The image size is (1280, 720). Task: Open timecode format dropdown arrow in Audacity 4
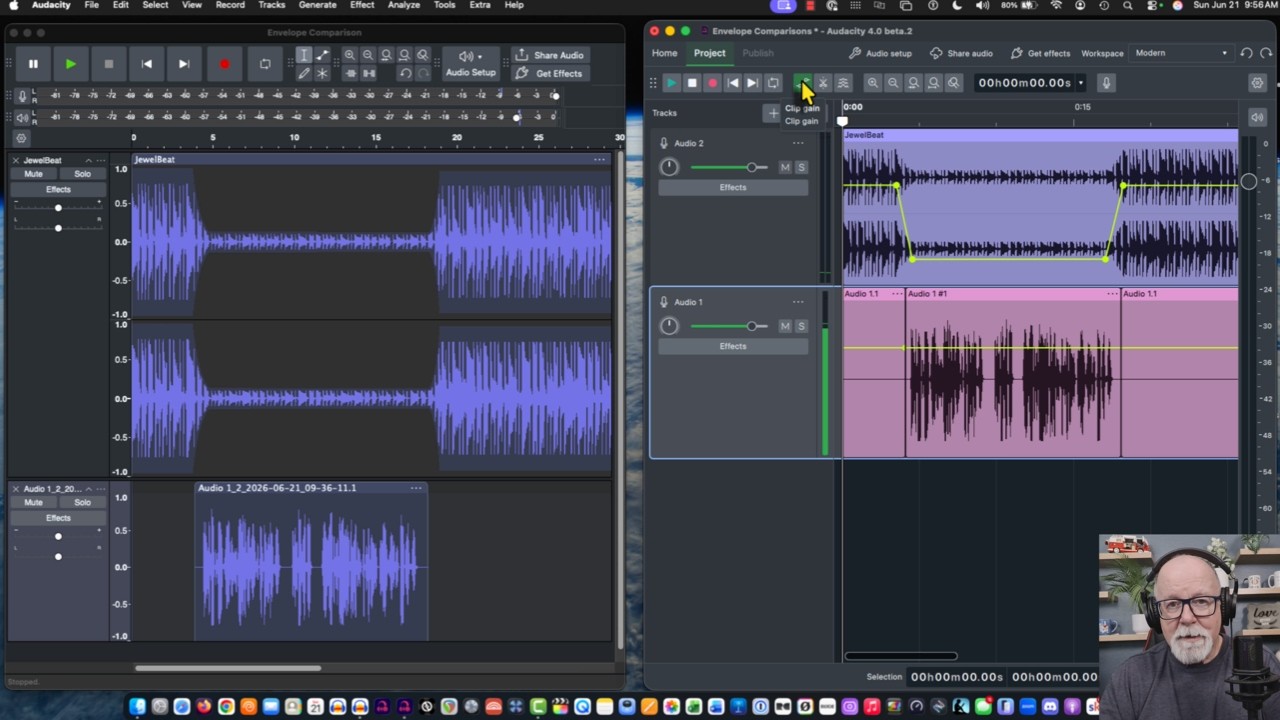(x=1081, y=83)
